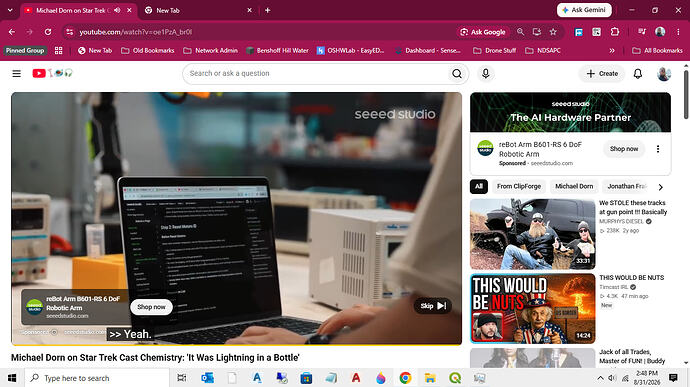Open File Explorer from the taskbar

430,378
